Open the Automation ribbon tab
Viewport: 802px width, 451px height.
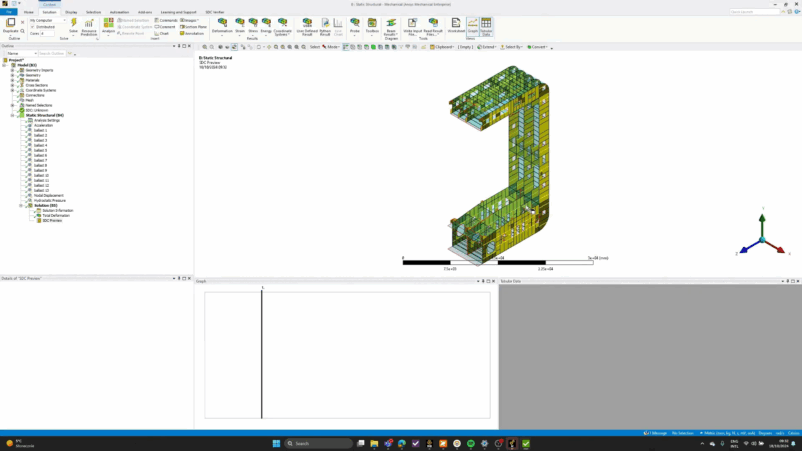pyautogui.click(x=119, y=12)
